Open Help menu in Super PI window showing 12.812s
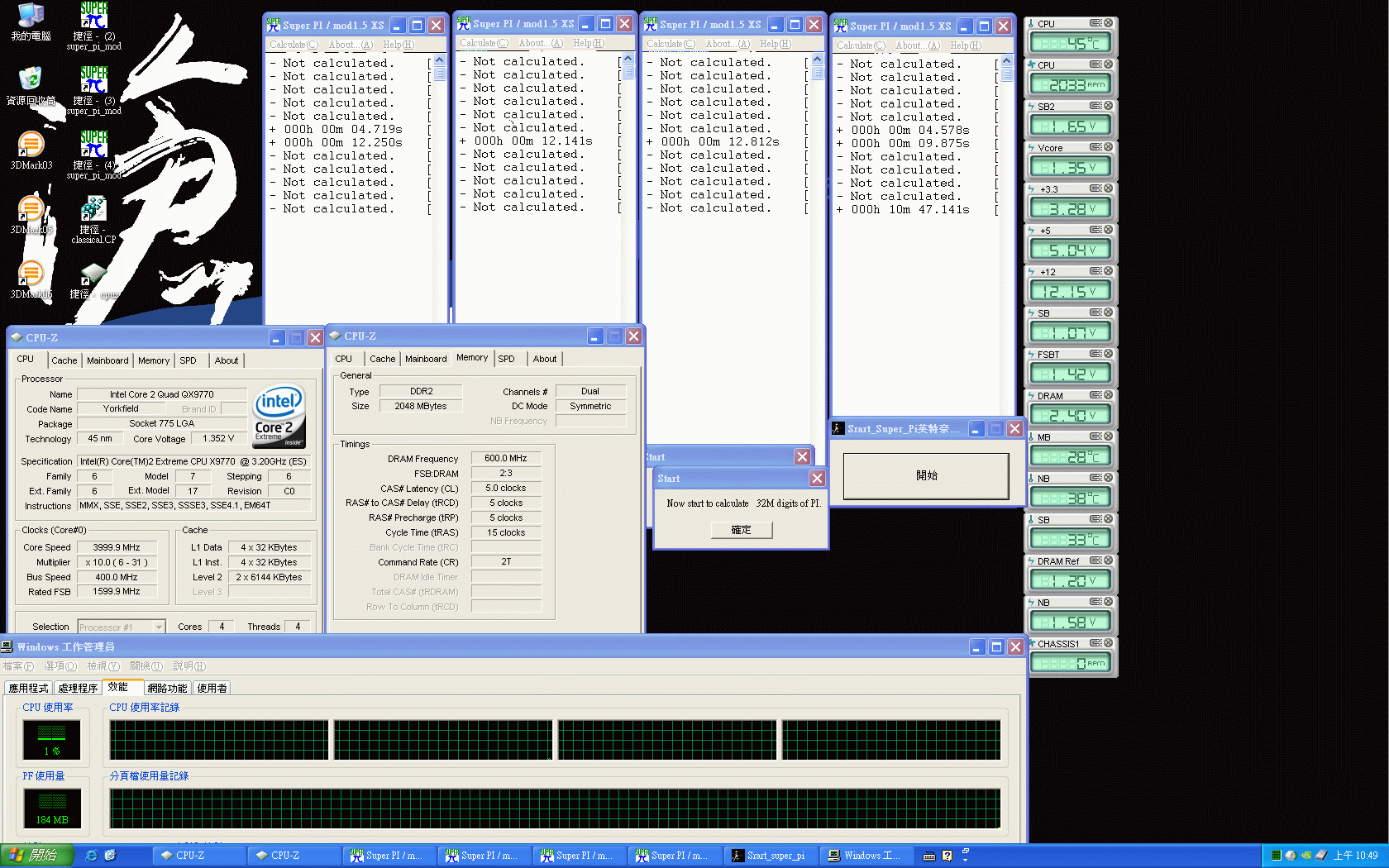This screenshot has height=868, width=1389. [776, 44]
